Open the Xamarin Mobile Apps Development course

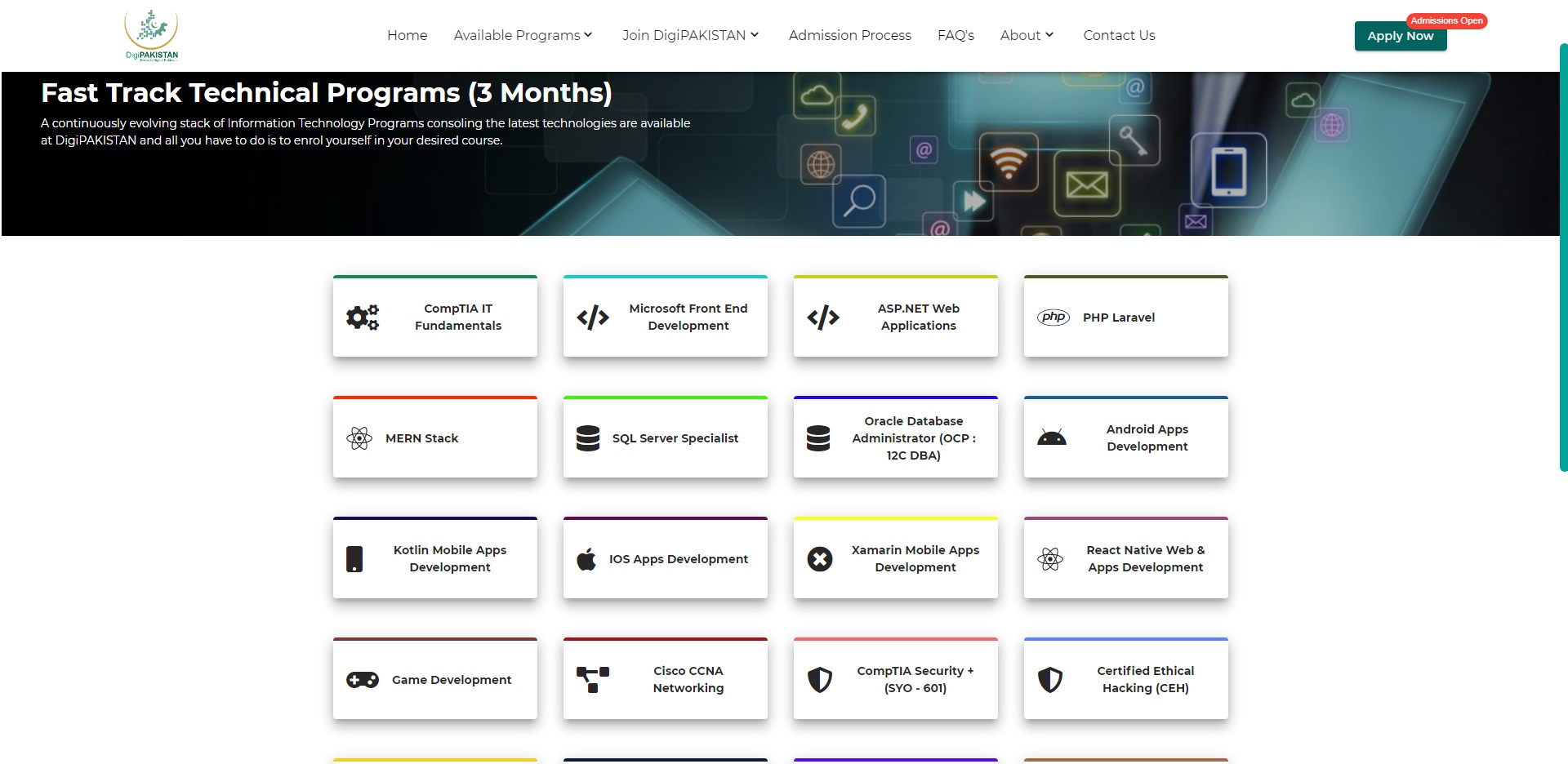coord(896,557)
